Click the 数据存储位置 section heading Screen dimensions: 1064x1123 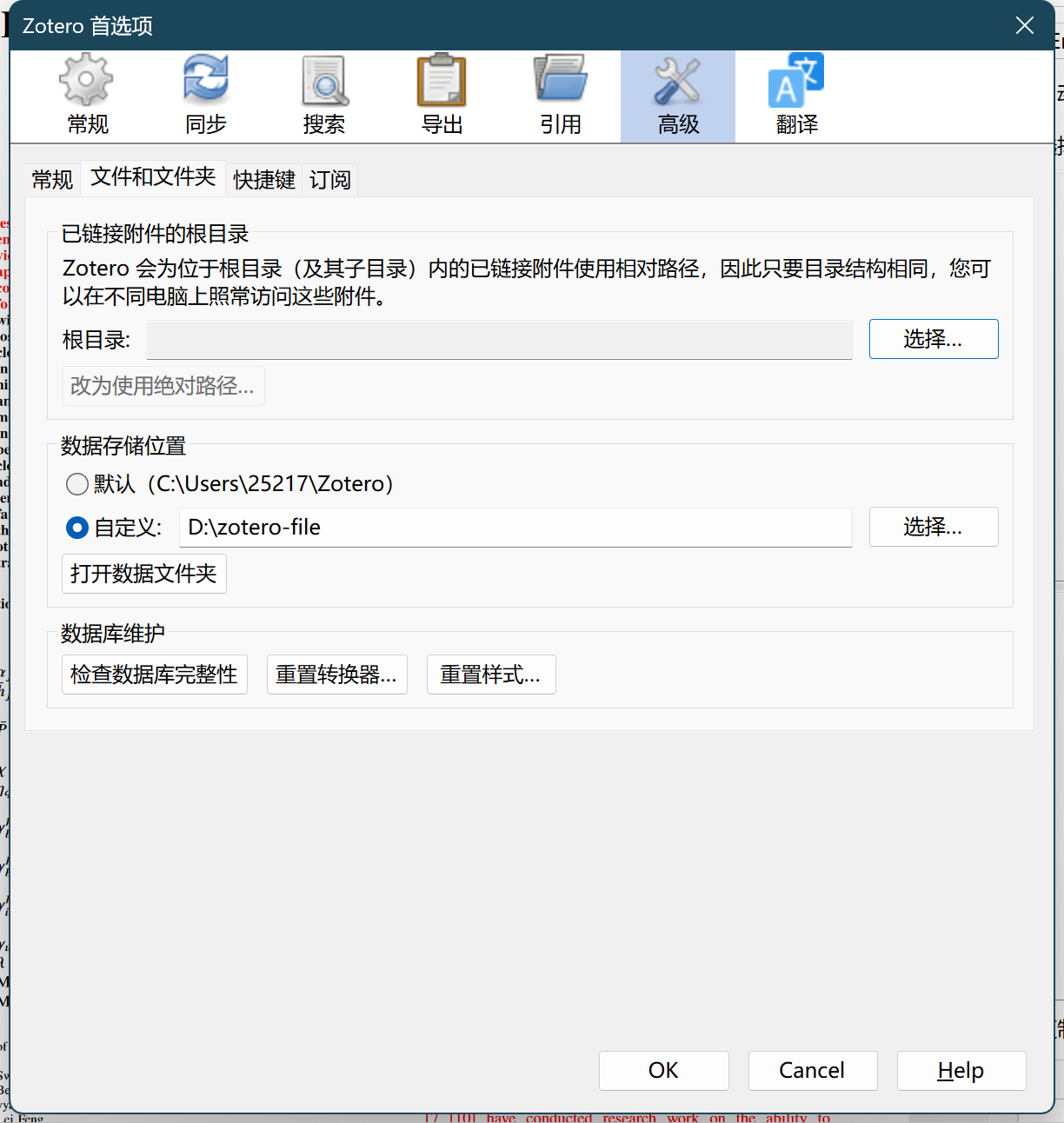pos(123,446)
